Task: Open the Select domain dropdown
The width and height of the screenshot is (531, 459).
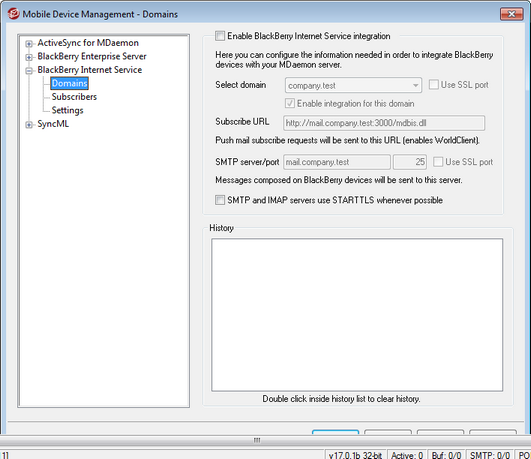Action: 353,85
